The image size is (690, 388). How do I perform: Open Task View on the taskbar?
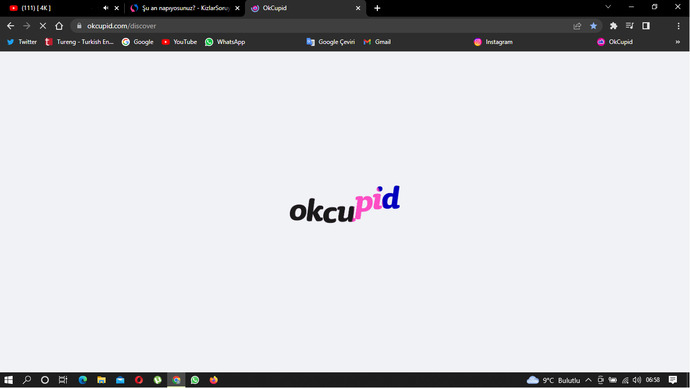click(63, 380)
